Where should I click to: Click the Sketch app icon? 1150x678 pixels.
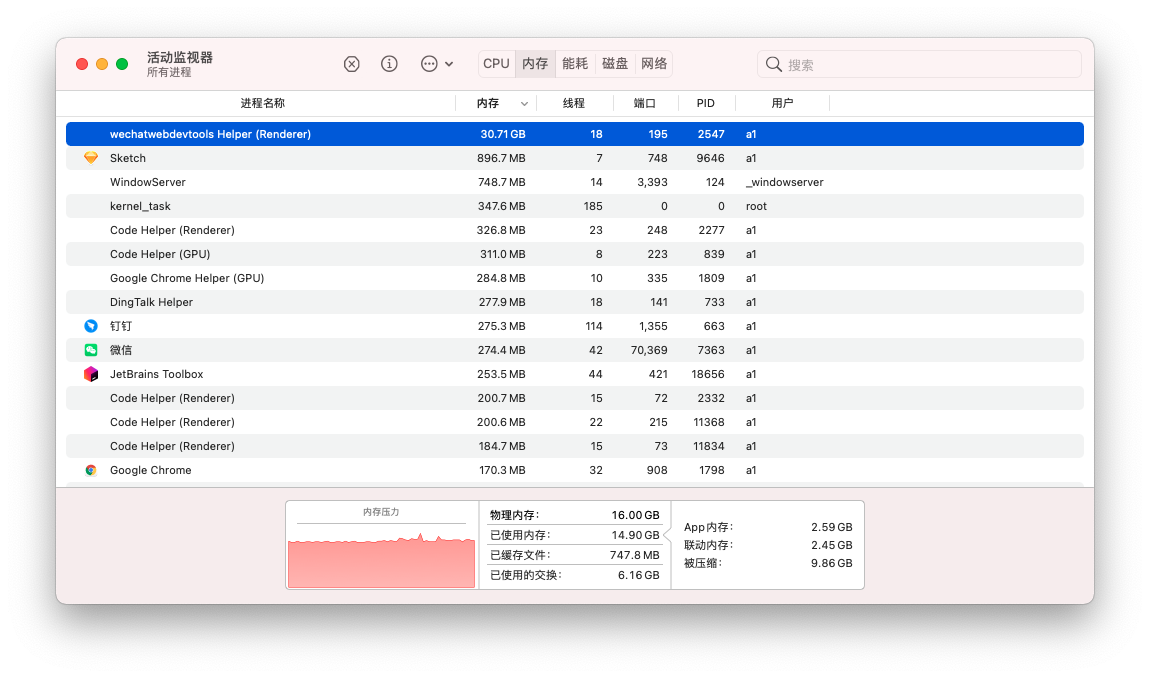[x=91, y=158]
